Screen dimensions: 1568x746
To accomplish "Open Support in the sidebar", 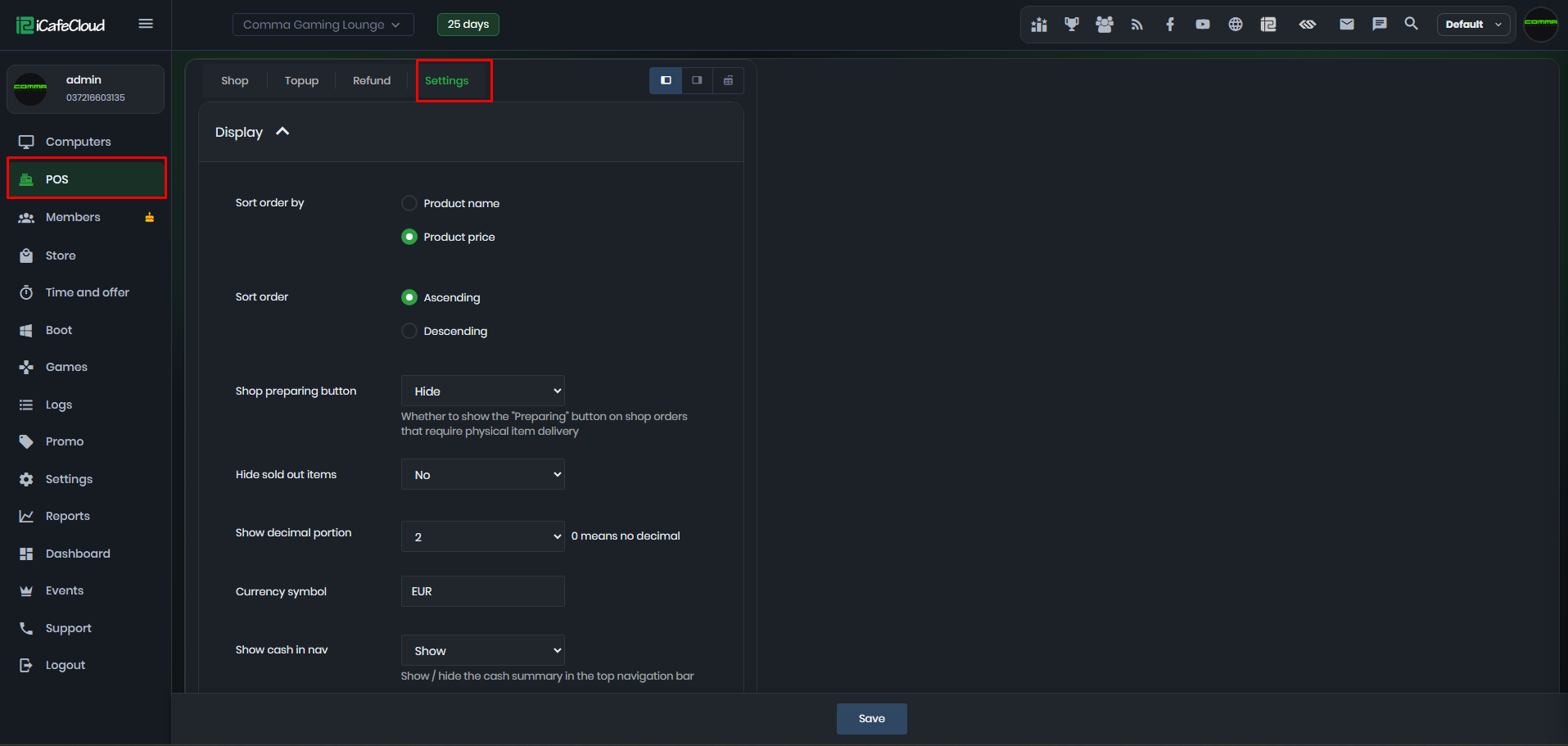I will click(86, 628).
